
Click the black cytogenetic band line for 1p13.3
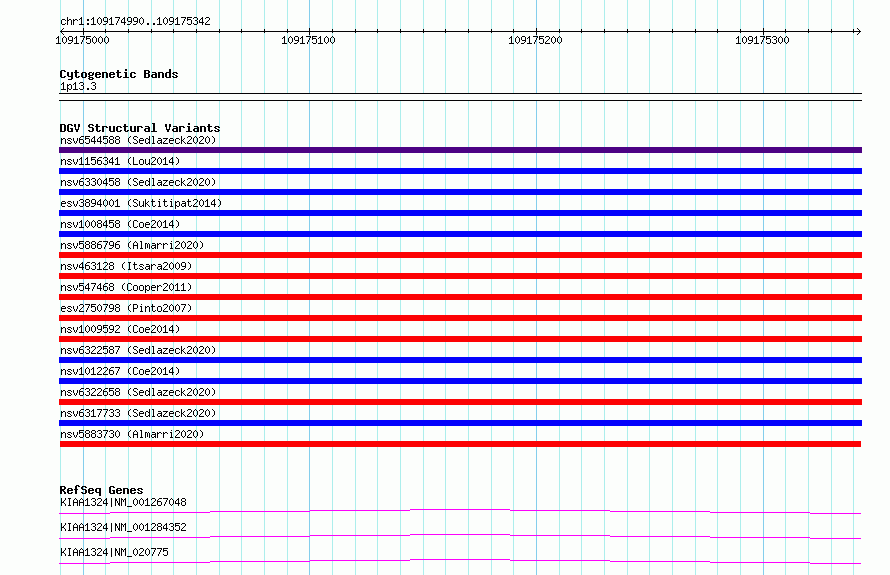pos(460,97)
